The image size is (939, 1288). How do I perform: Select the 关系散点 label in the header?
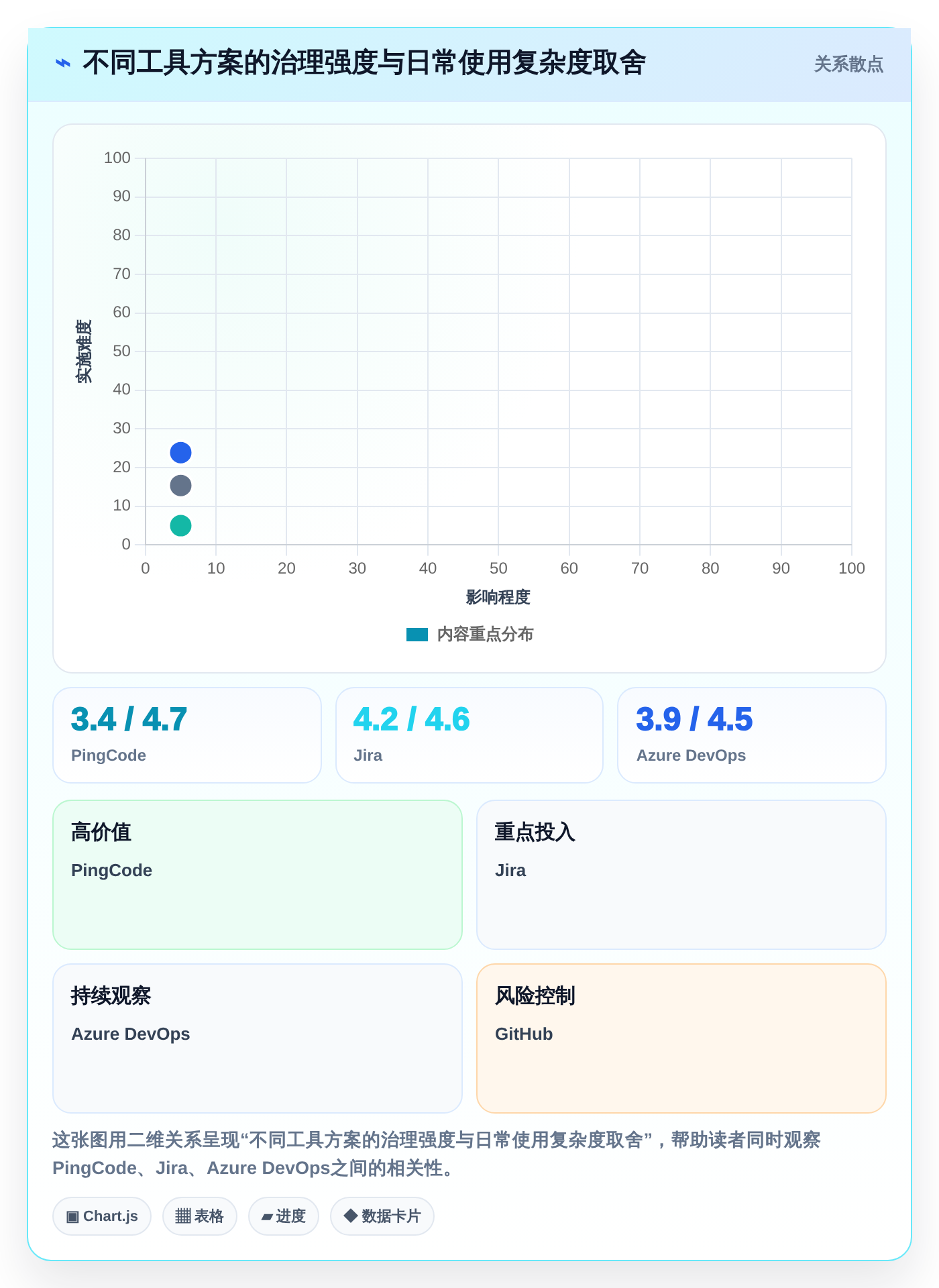[x=848, y=64]
